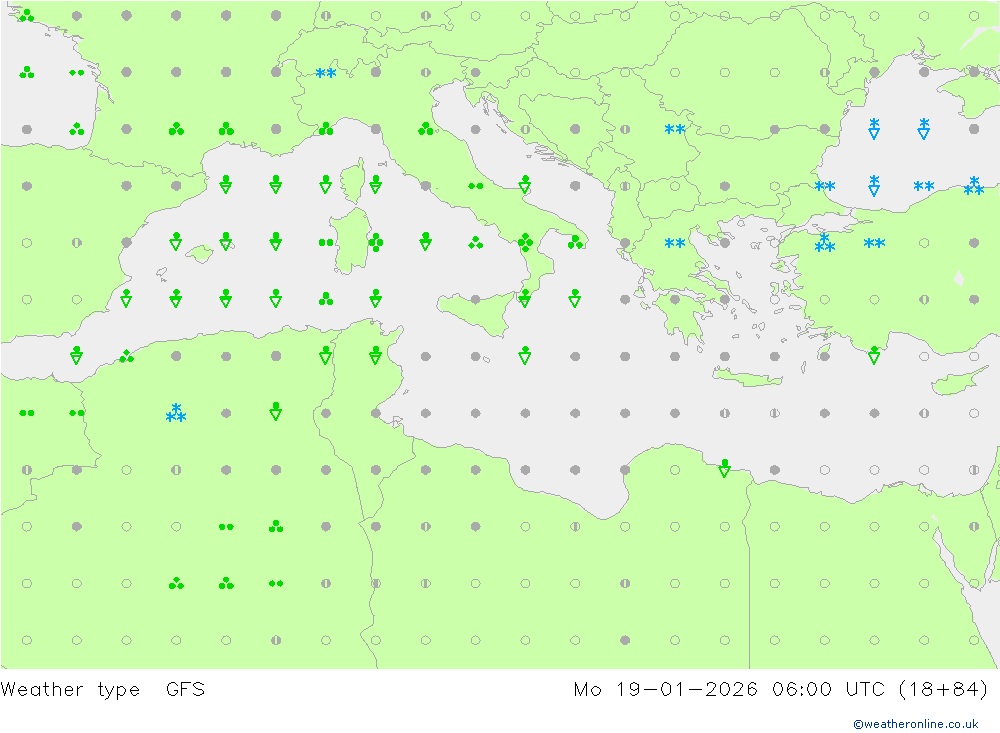
Task: Click the island of Crete
Action: pos(747,378)
